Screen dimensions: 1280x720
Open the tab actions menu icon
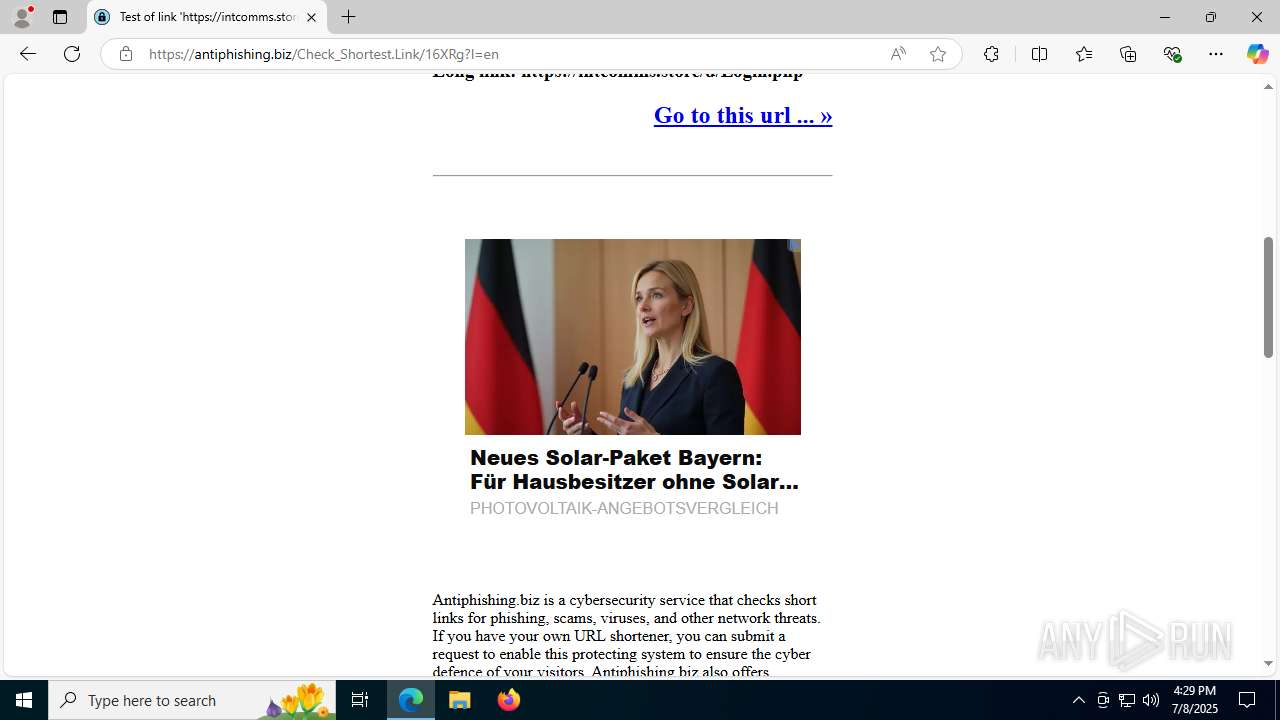coord(60,17)
